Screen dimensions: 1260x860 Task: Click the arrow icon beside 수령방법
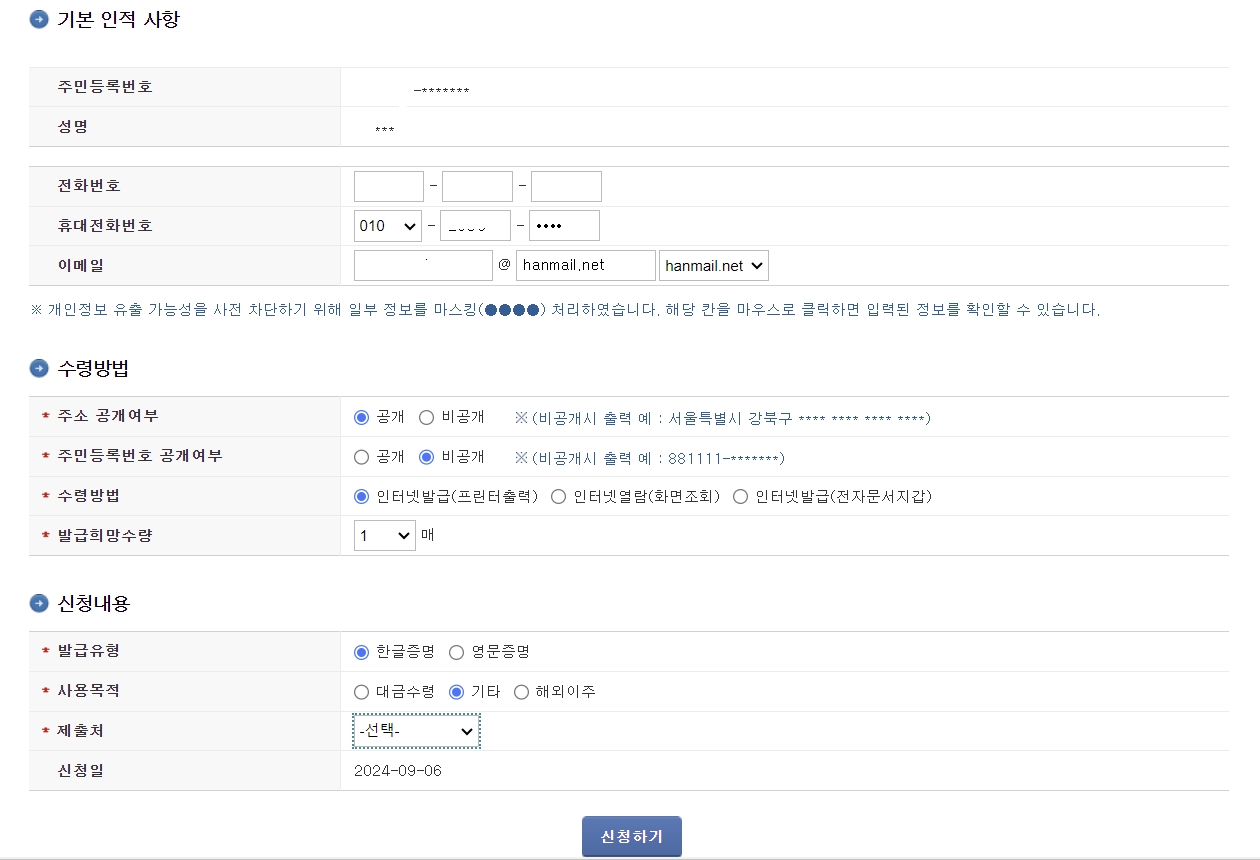coord(37,368)
